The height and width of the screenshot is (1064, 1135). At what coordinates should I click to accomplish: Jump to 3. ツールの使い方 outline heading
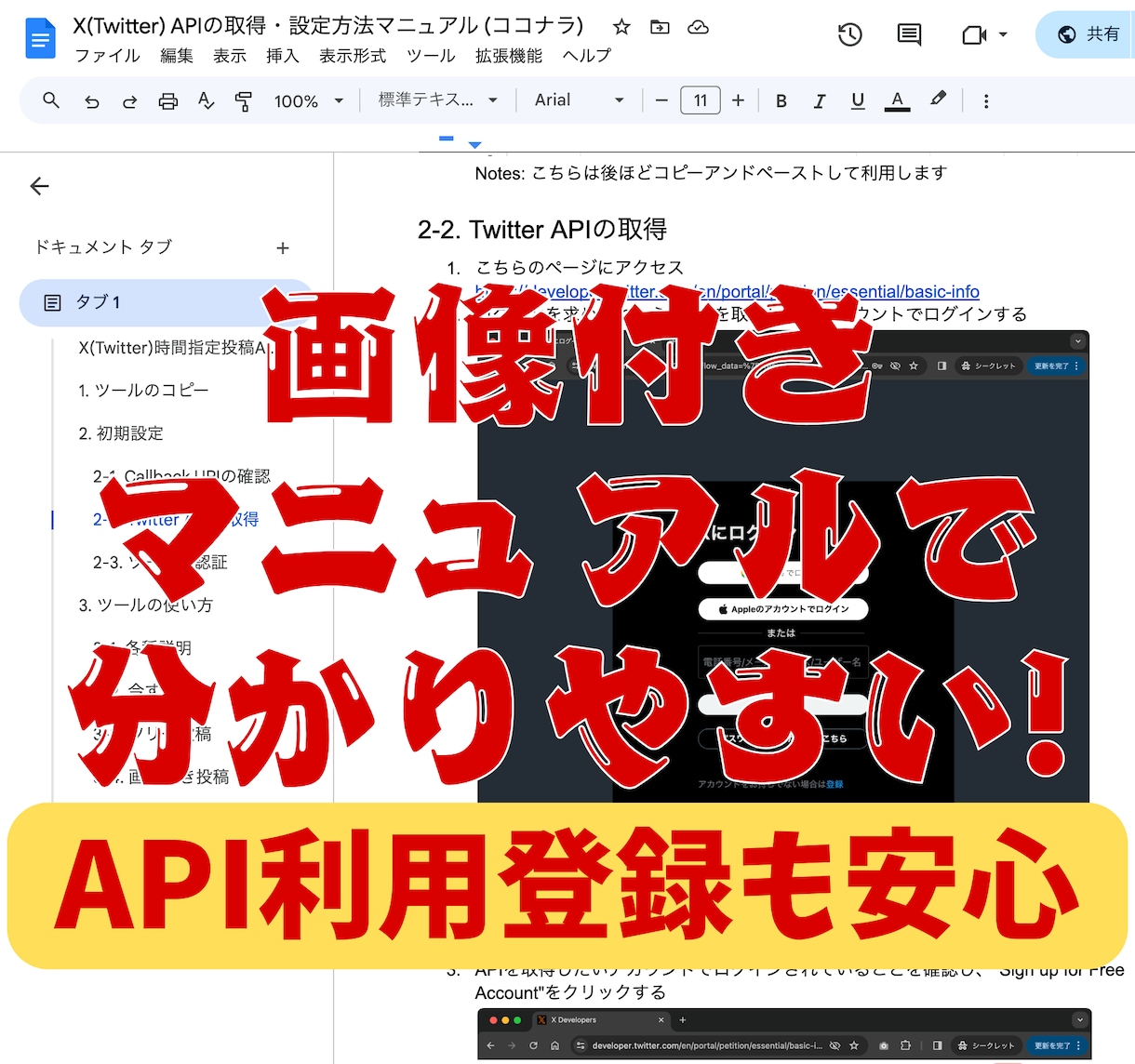(x=145, y=605)
